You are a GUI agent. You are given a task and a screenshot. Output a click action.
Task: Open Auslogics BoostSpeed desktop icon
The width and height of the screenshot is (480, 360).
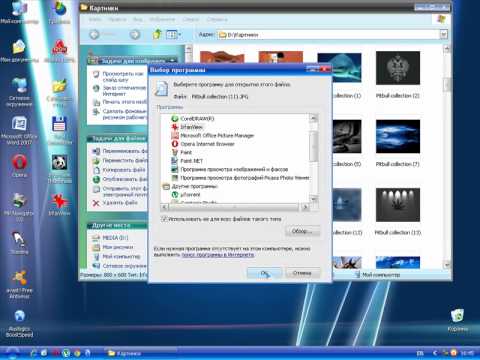tap(19, 323)
